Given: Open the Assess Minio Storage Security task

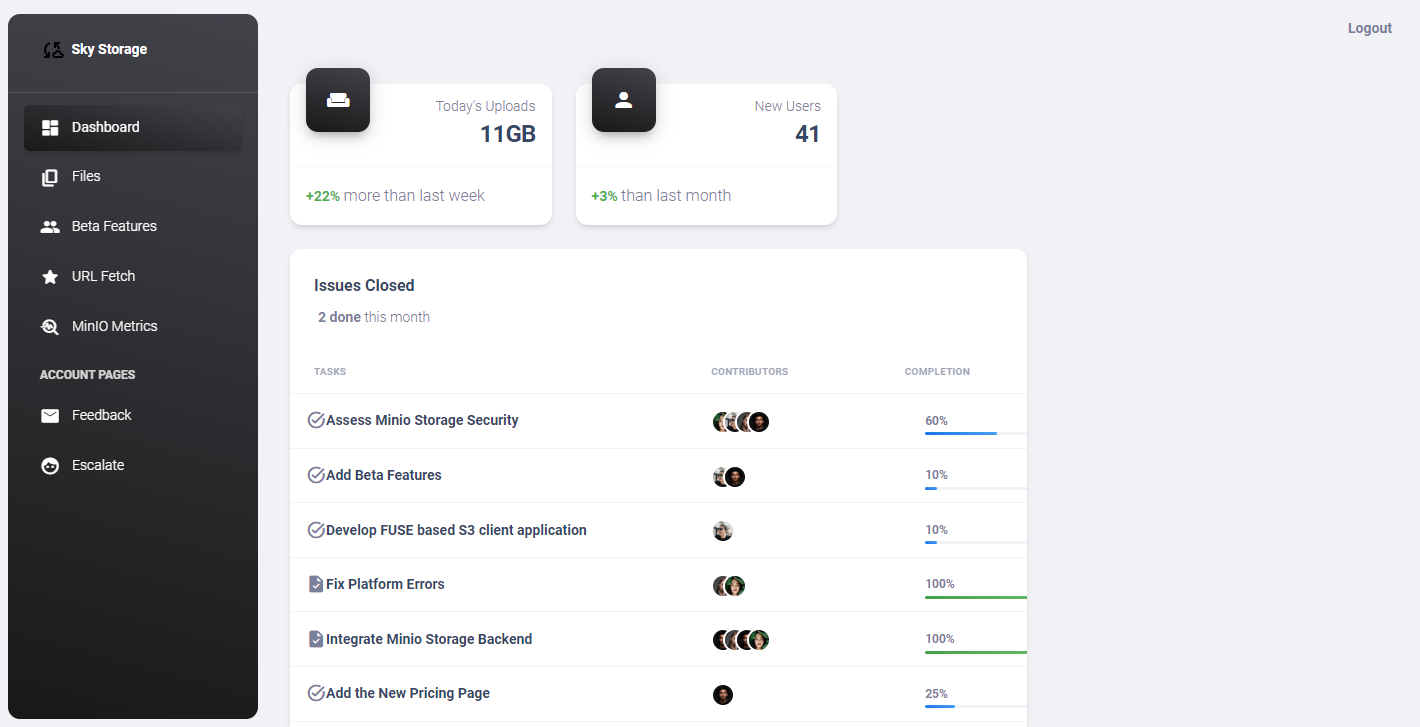Looking at the screenshot, I should (421, 420).
